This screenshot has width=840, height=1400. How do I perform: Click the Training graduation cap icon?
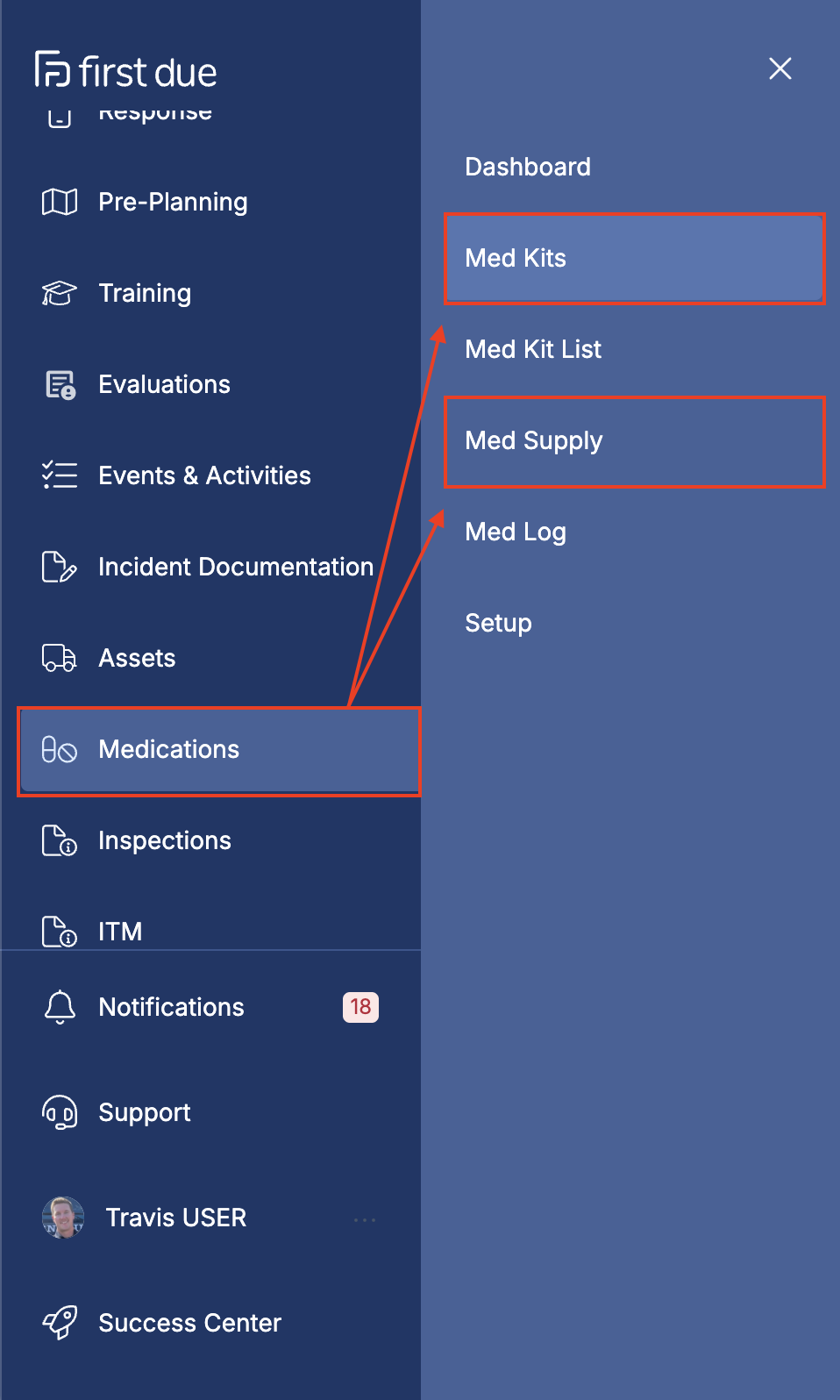[x=60, y=293]
